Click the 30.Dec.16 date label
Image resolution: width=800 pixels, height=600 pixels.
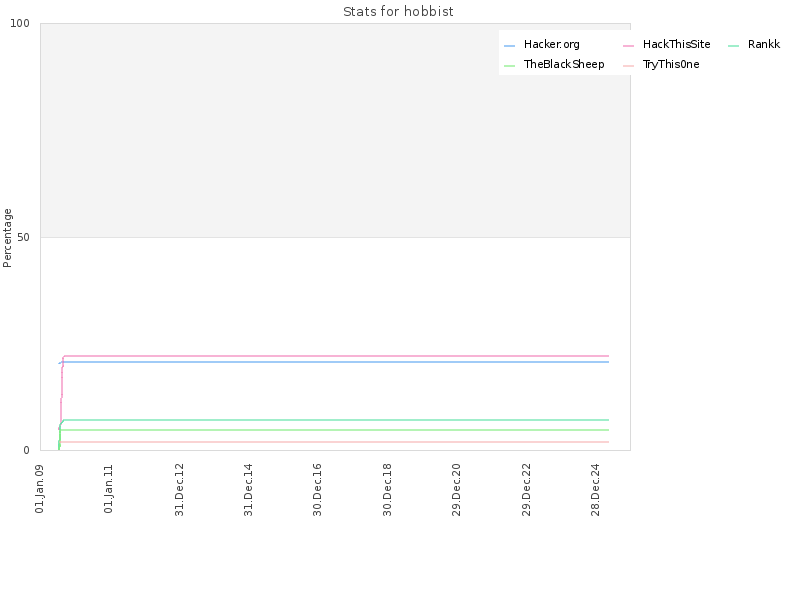tap(317, 490)
